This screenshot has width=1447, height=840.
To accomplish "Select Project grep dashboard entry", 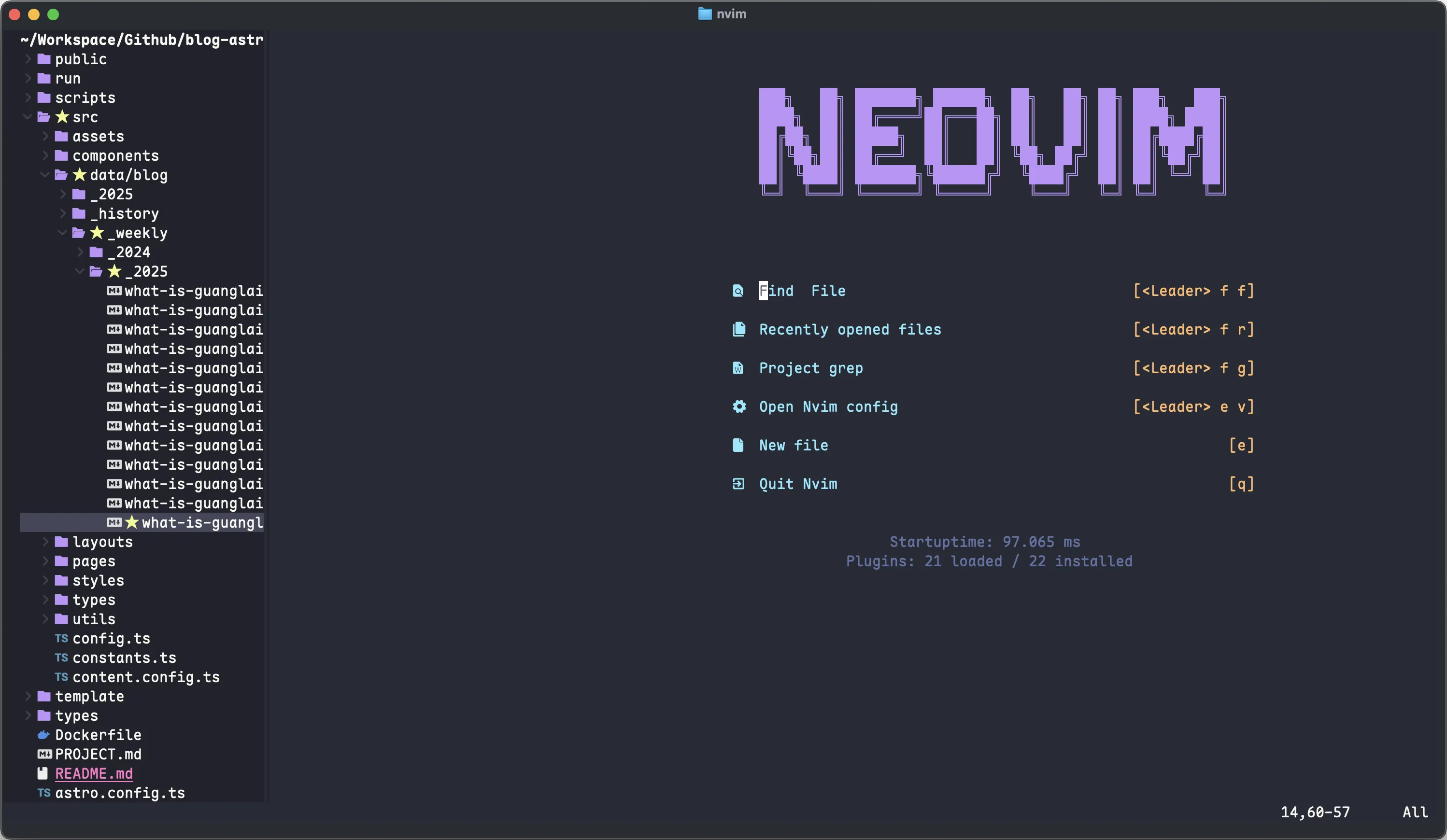I will click(811, 368).
